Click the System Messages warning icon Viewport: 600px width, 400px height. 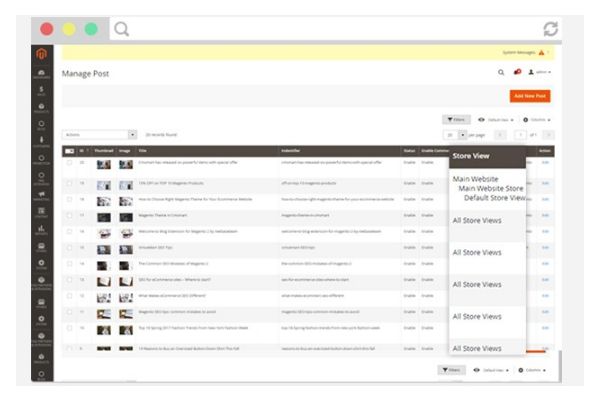[x=541, y=52]
